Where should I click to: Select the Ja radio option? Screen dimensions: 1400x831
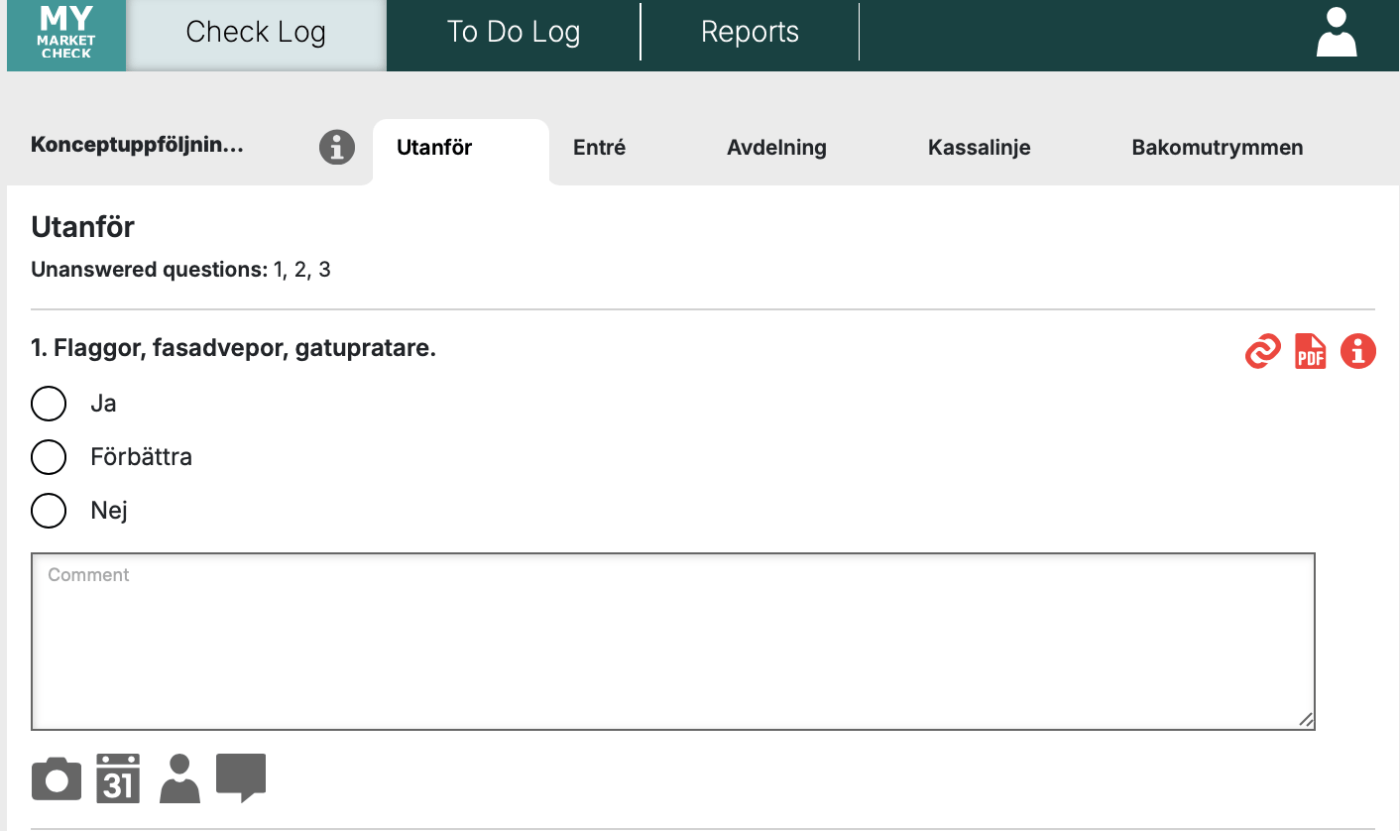[x=48, y=404]
